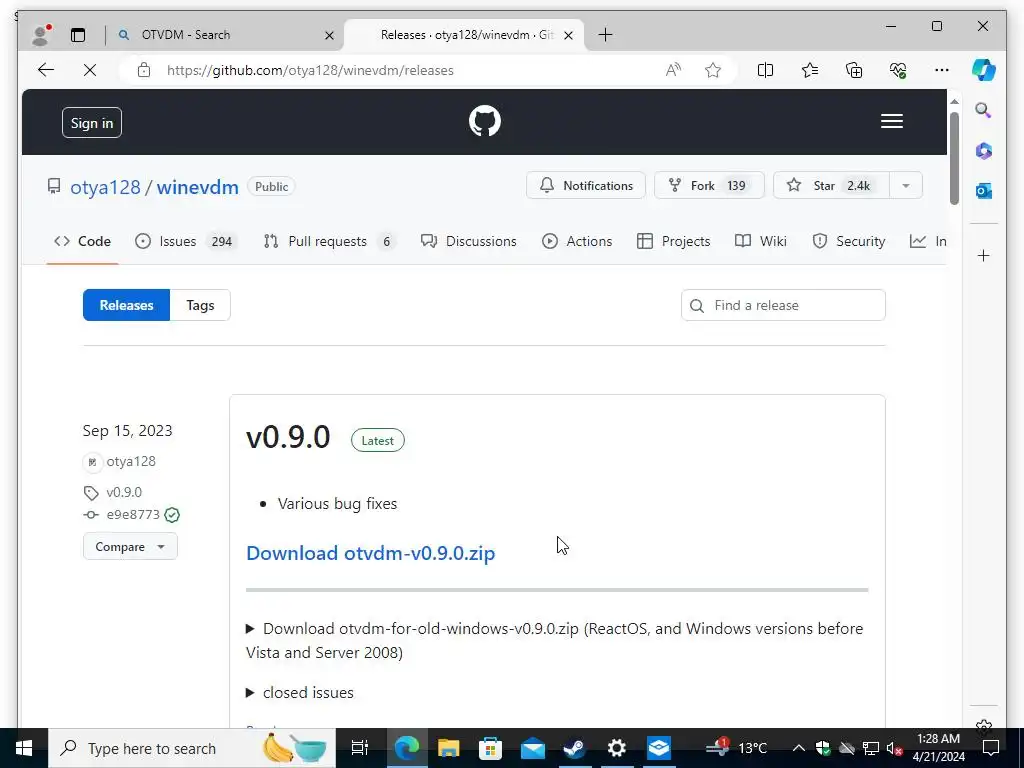Screen dimensions: 1024x768
Task: Show hidden system tray icons chevron
Action: click(799, 748)
